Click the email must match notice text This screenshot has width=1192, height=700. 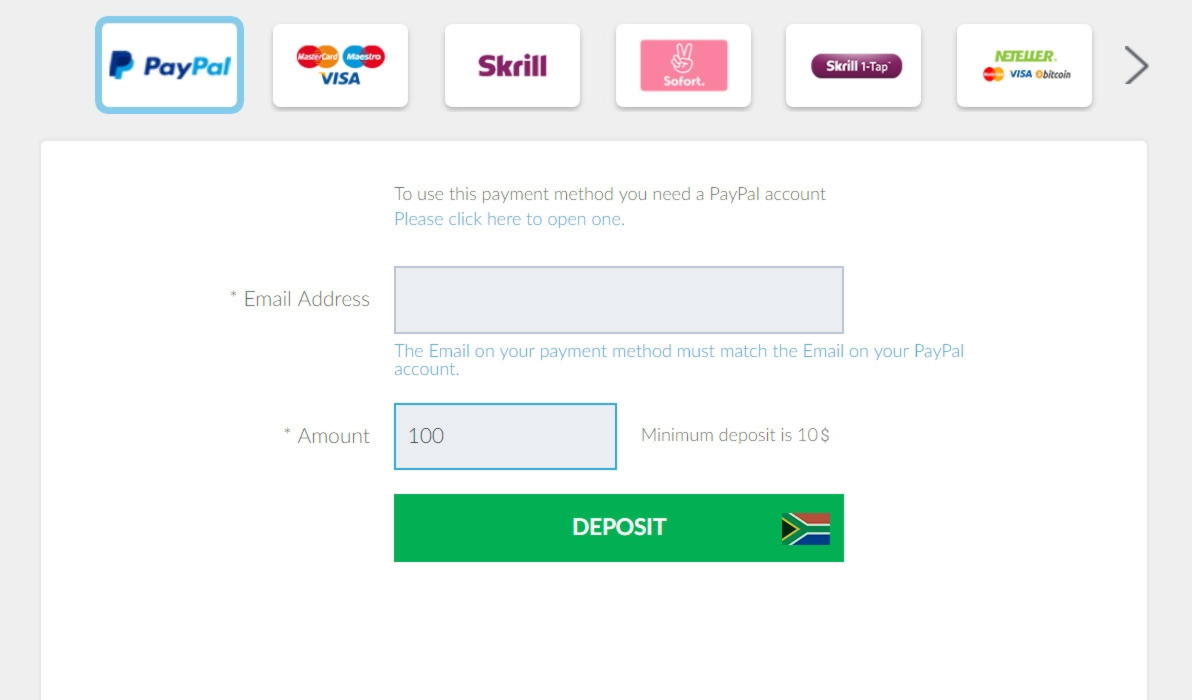coord(679,360)
